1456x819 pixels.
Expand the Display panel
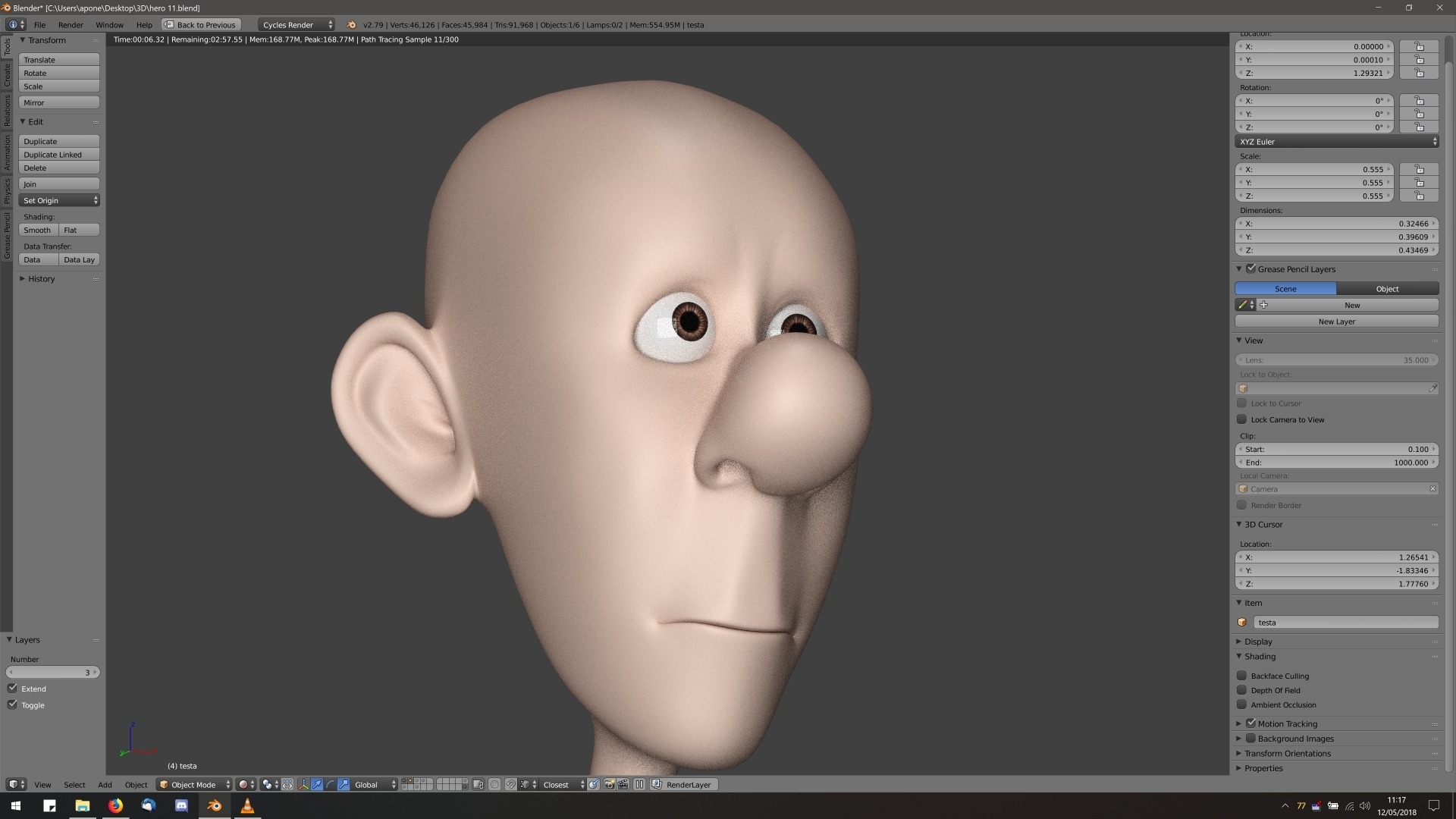pyautogui.click(x=1258, y=642)
